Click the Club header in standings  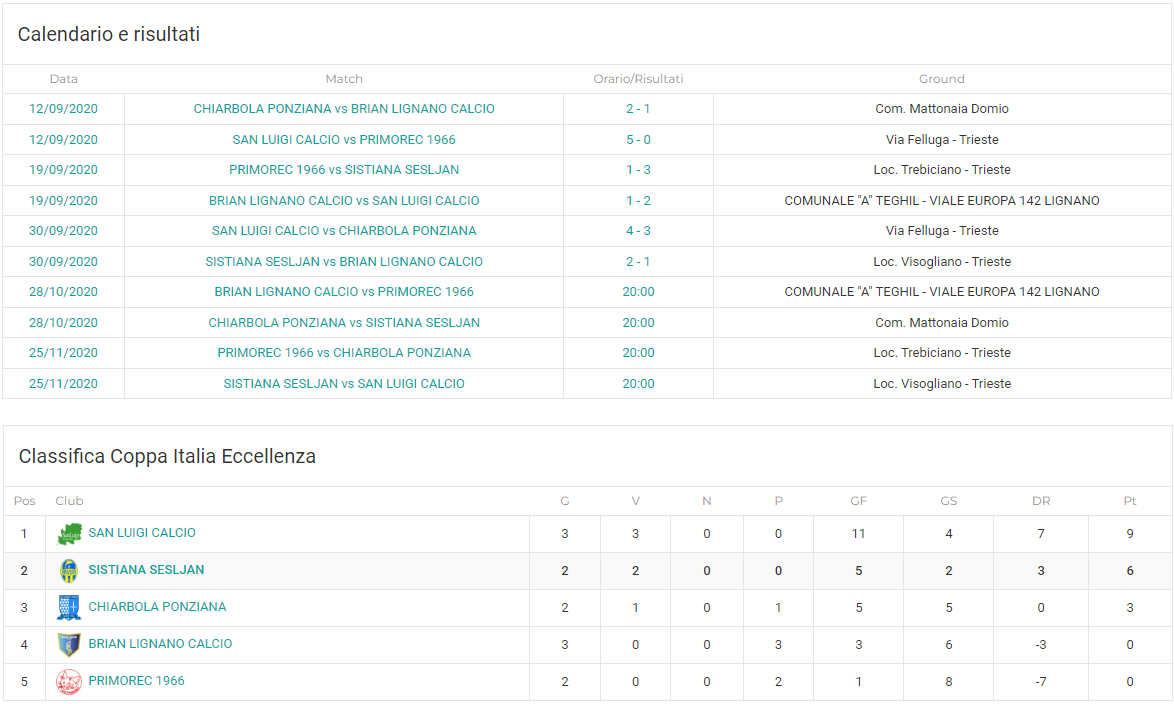tap(70, 501)
